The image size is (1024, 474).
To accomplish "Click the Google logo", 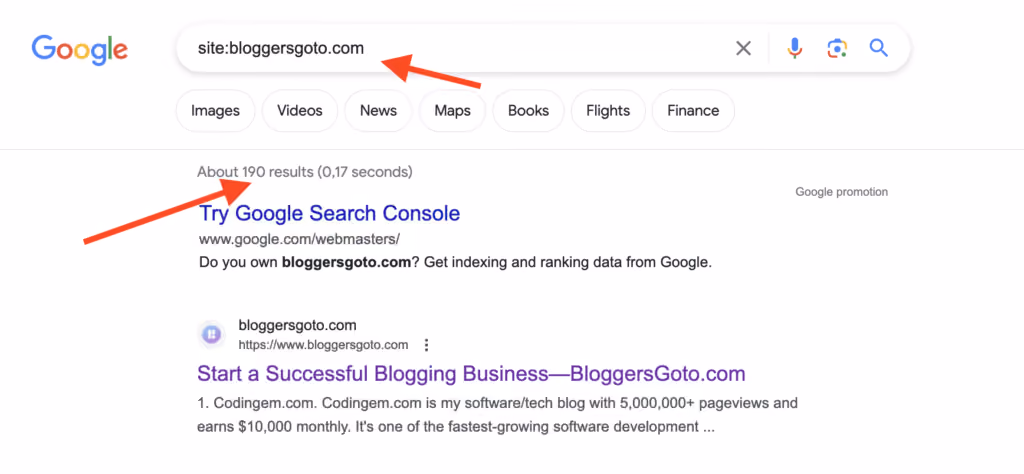I will (80, 50).
